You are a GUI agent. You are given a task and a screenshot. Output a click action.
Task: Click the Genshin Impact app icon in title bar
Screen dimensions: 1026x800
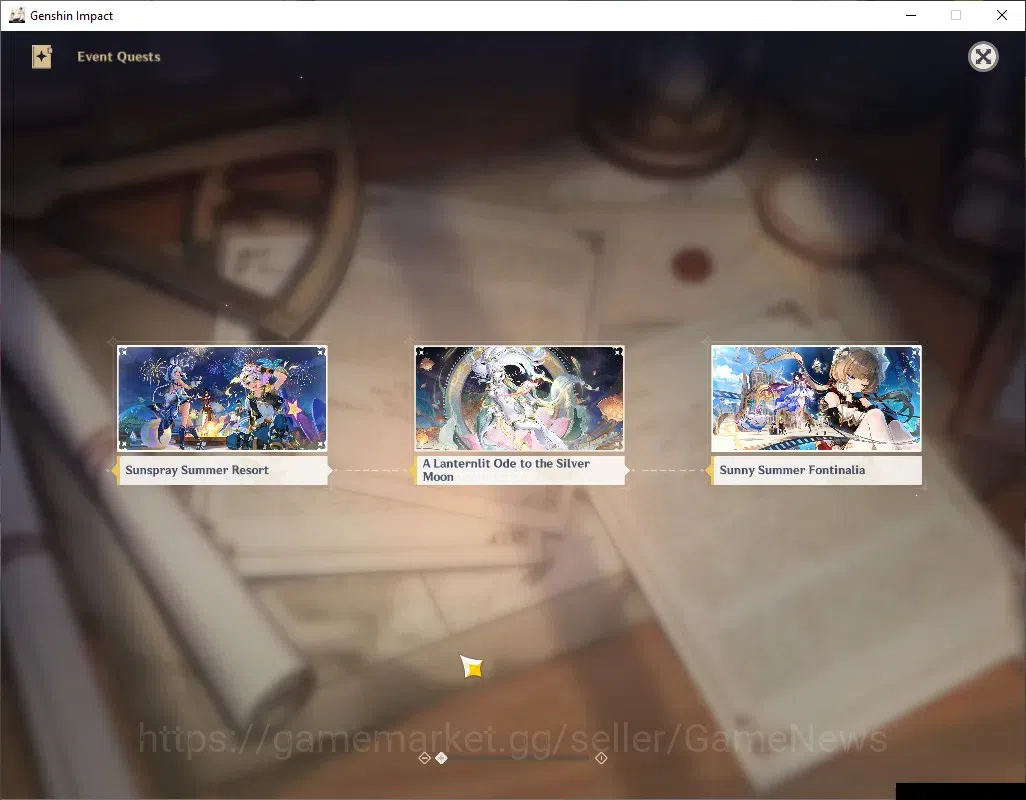[16, 15]
